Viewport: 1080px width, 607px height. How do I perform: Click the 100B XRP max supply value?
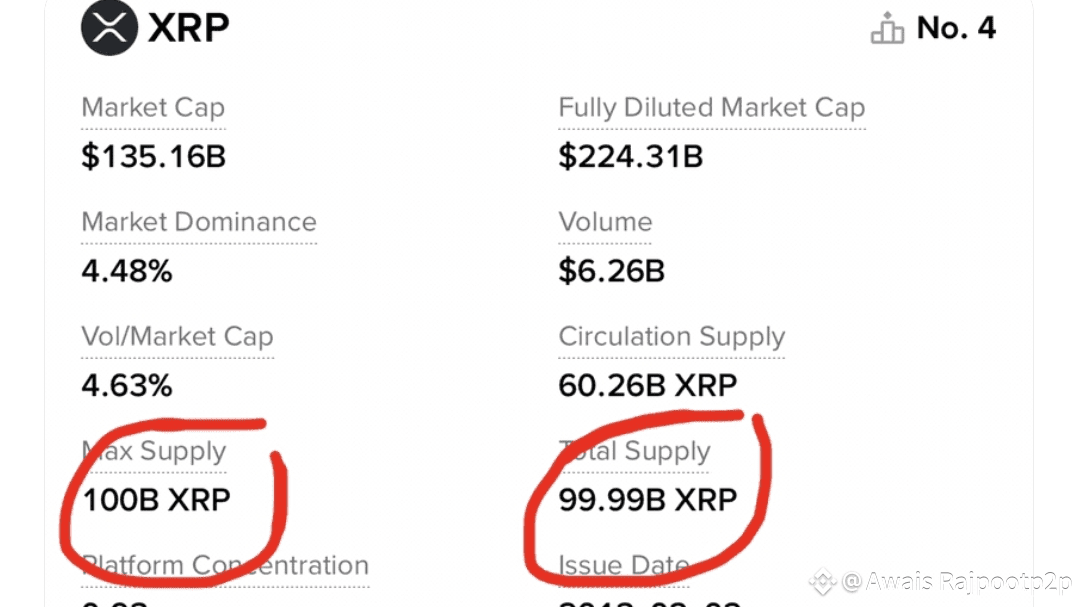156,499
